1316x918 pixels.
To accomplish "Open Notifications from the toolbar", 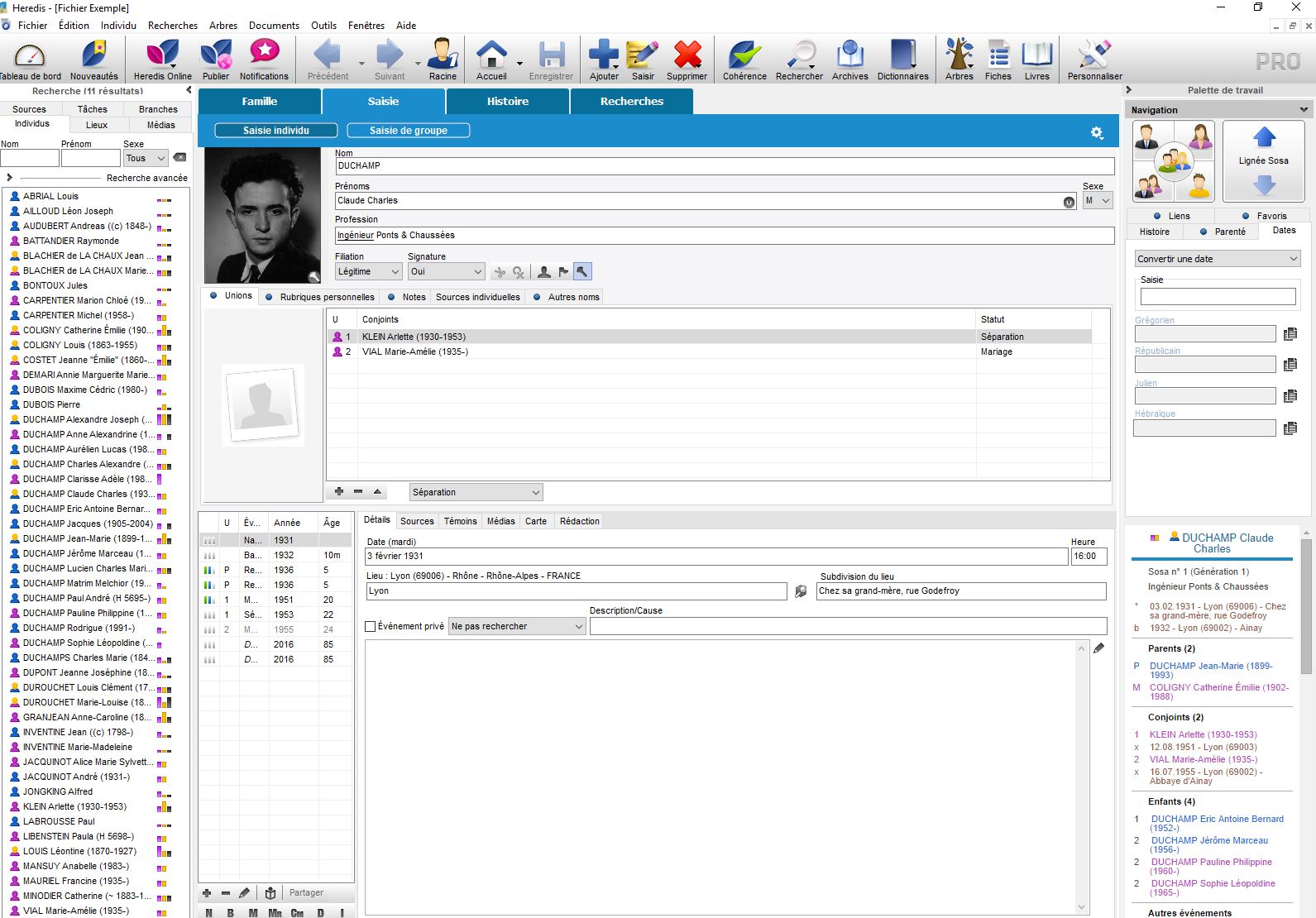I will click(x=264, y=60).
